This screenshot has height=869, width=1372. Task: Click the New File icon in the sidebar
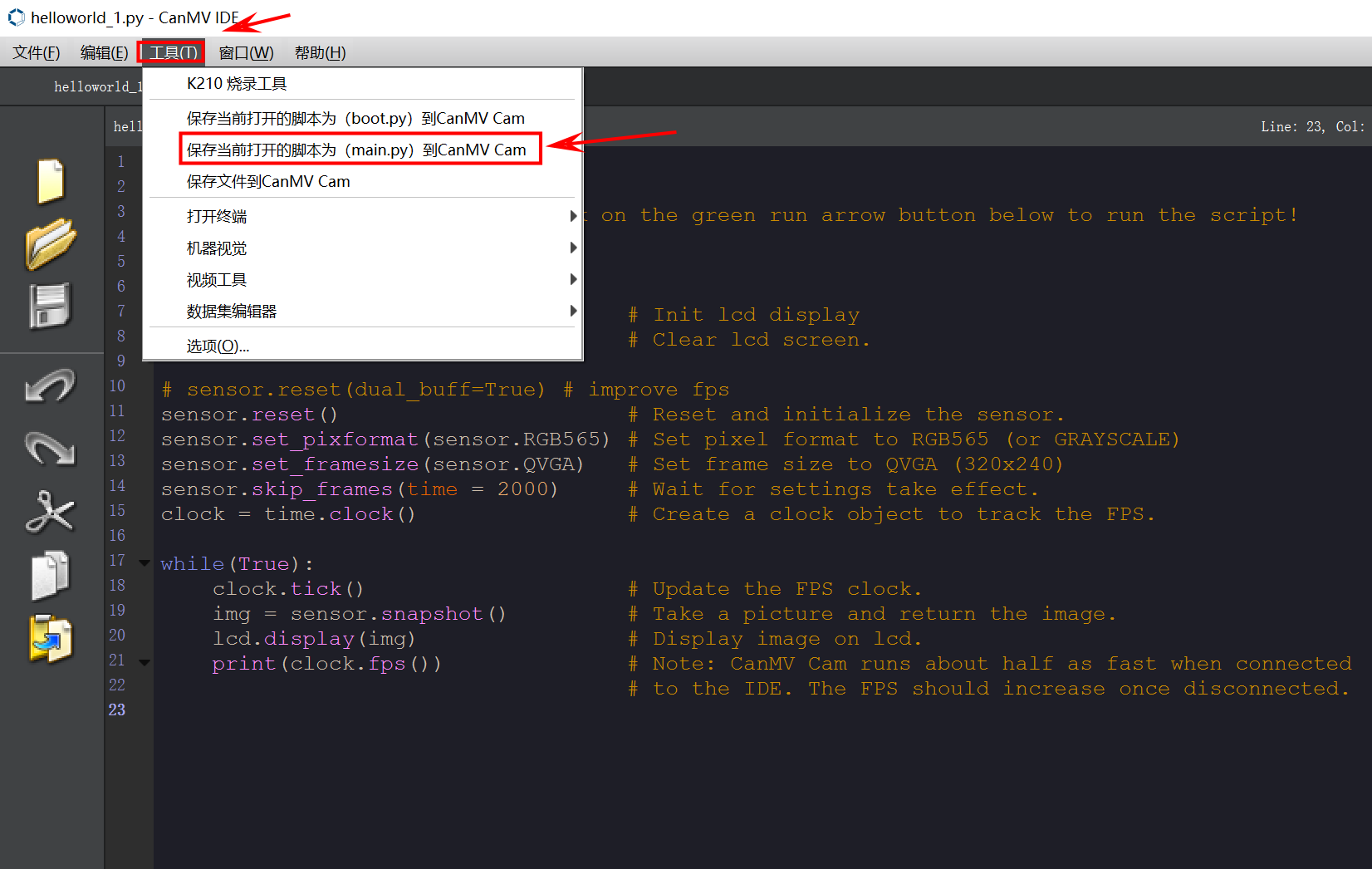[51, 180]
